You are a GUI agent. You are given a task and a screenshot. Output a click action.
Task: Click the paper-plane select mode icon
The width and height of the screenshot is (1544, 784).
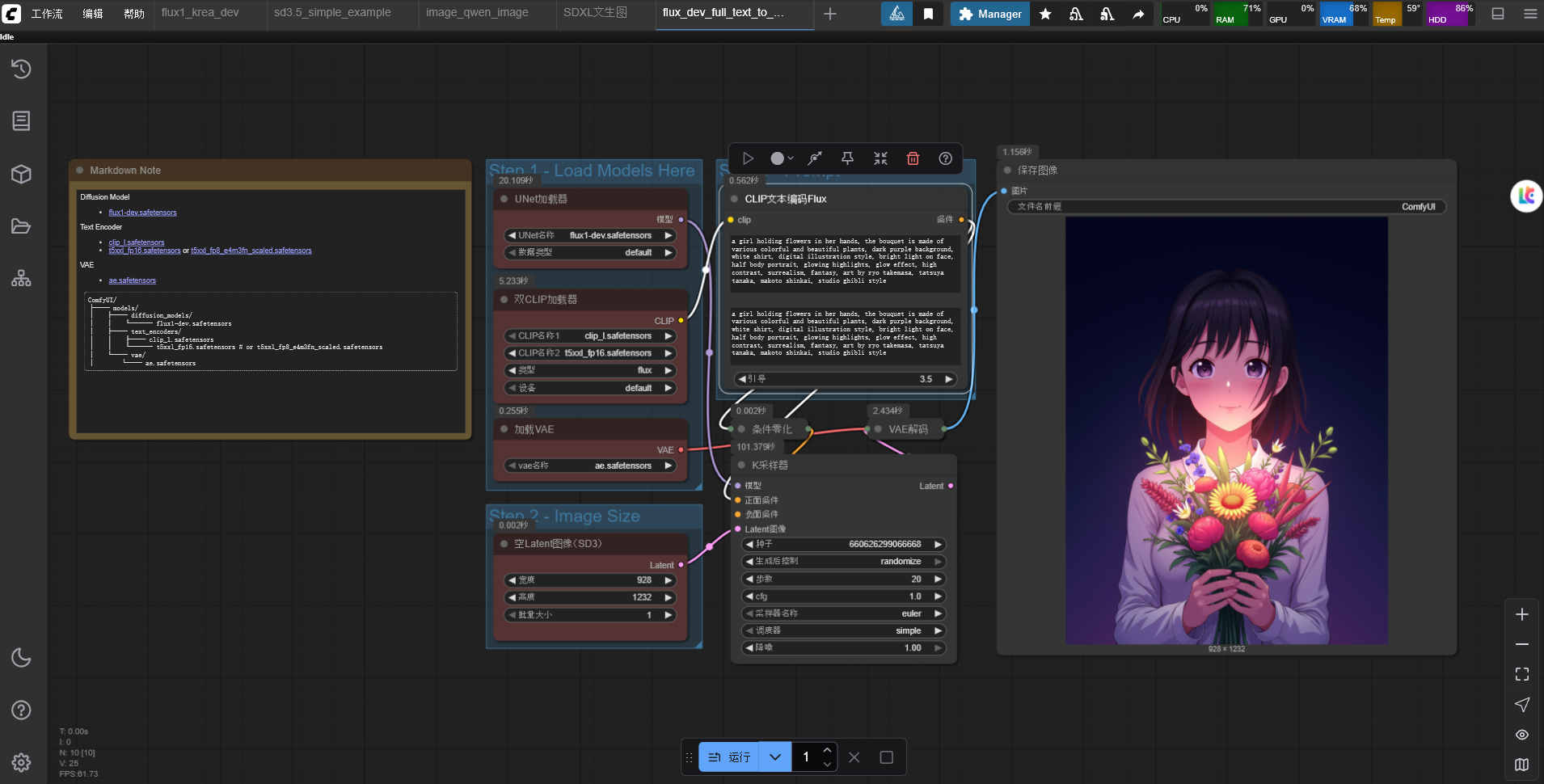tap(1522, 705)
